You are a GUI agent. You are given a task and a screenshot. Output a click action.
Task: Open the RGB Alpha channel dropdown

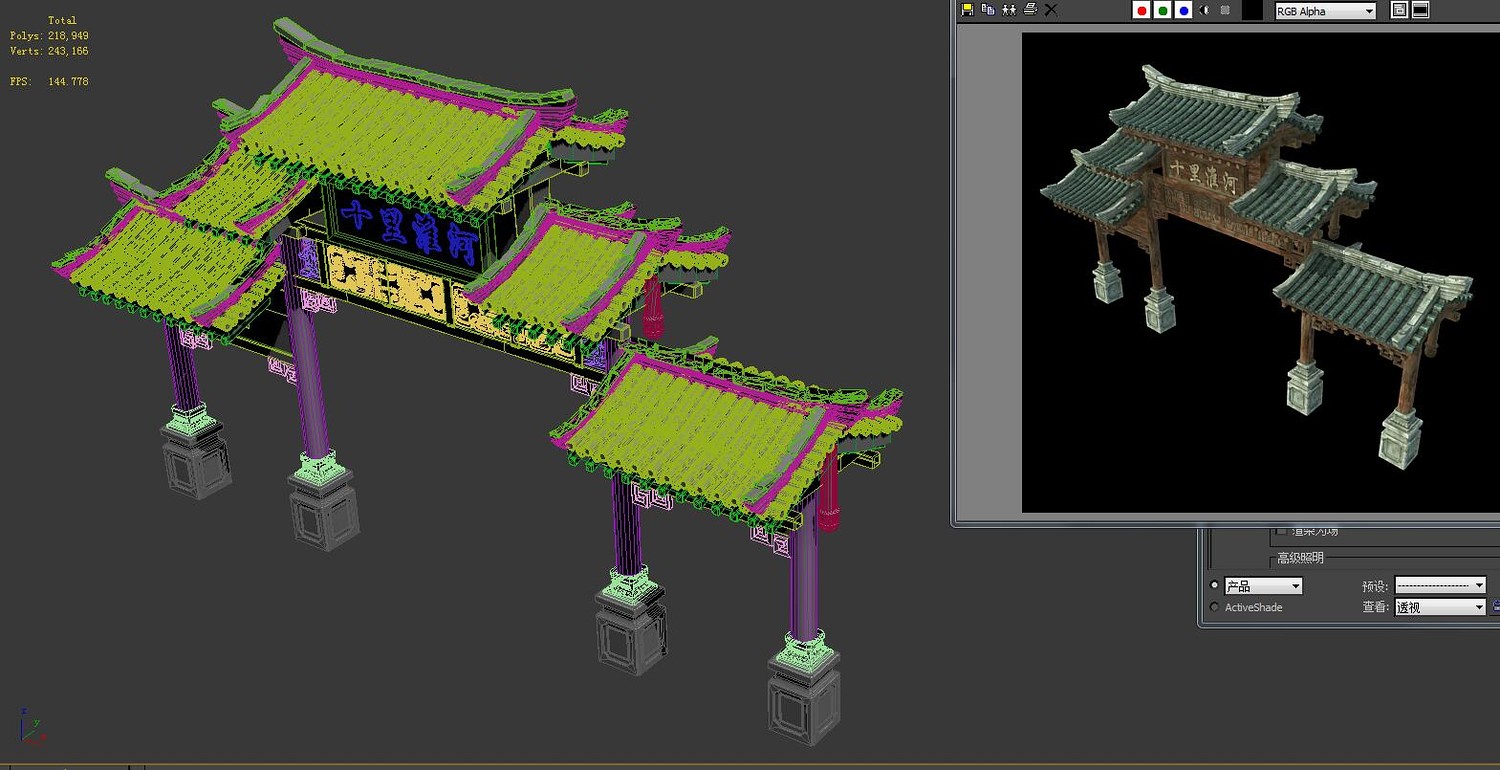point(1326,11)
